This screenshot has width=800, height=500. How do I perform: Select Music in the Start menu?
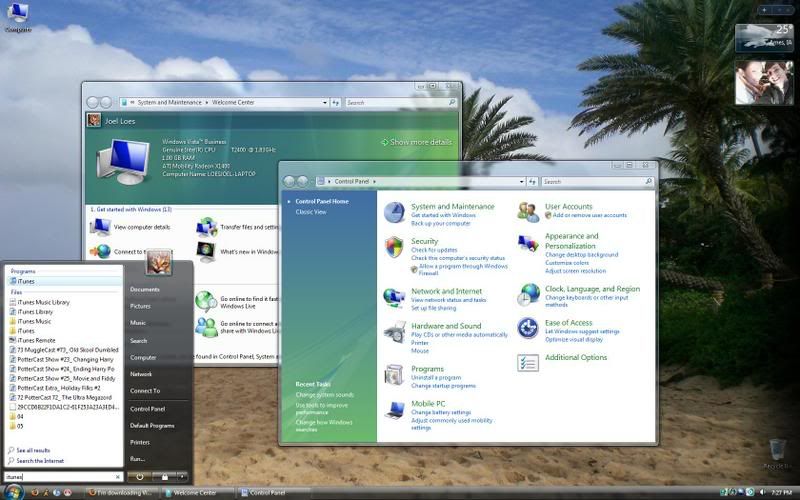click(138, 323)
